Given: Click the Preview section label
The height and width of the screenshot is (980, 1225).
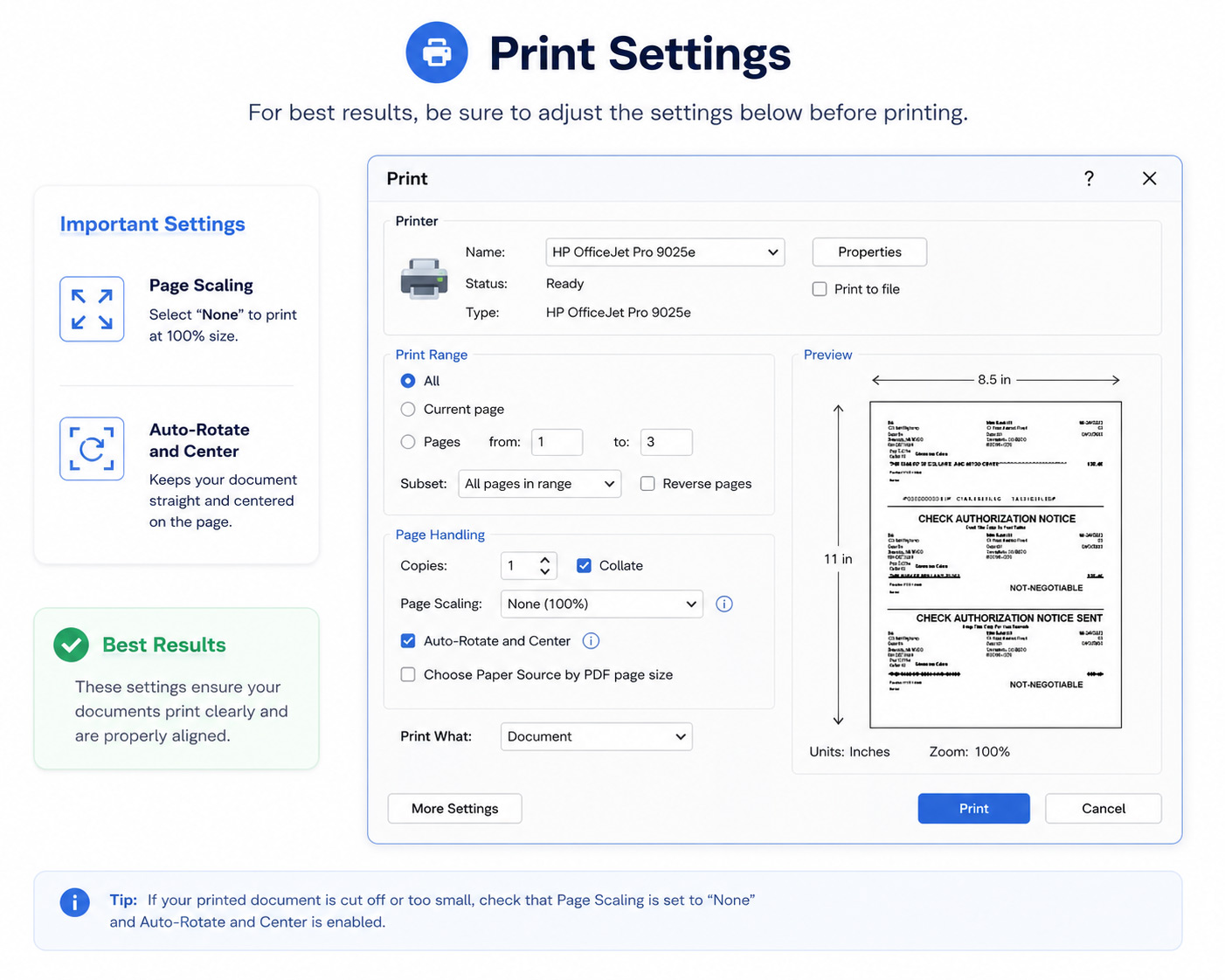Looking at the screenshot, I should pyautogui.click(x=827, y=355).
